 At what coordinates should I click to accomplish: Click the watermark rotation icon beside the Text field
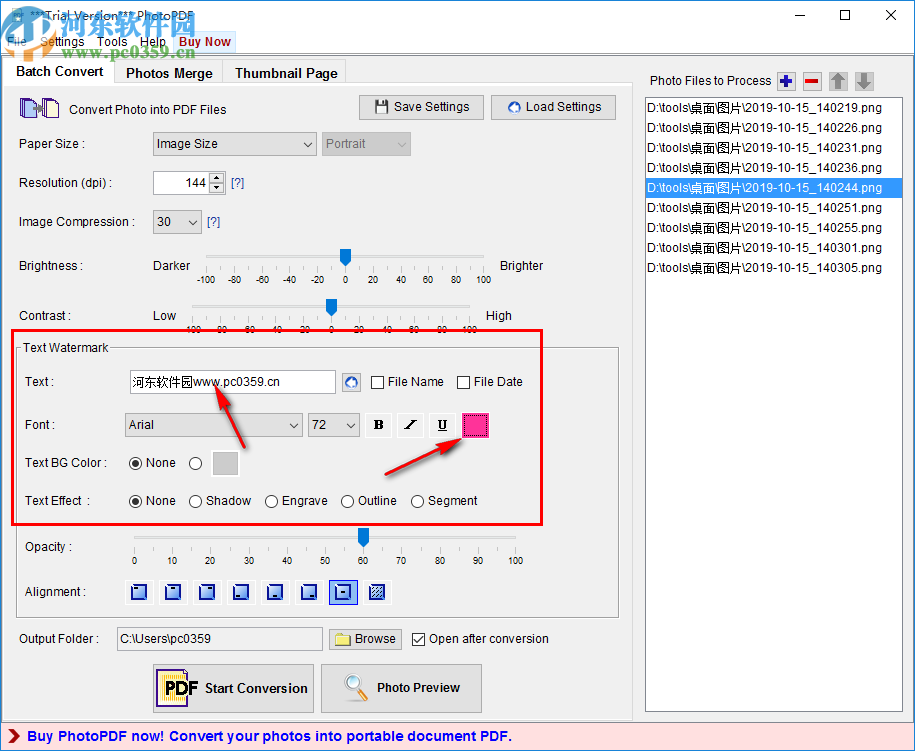(x=351, y=382)
